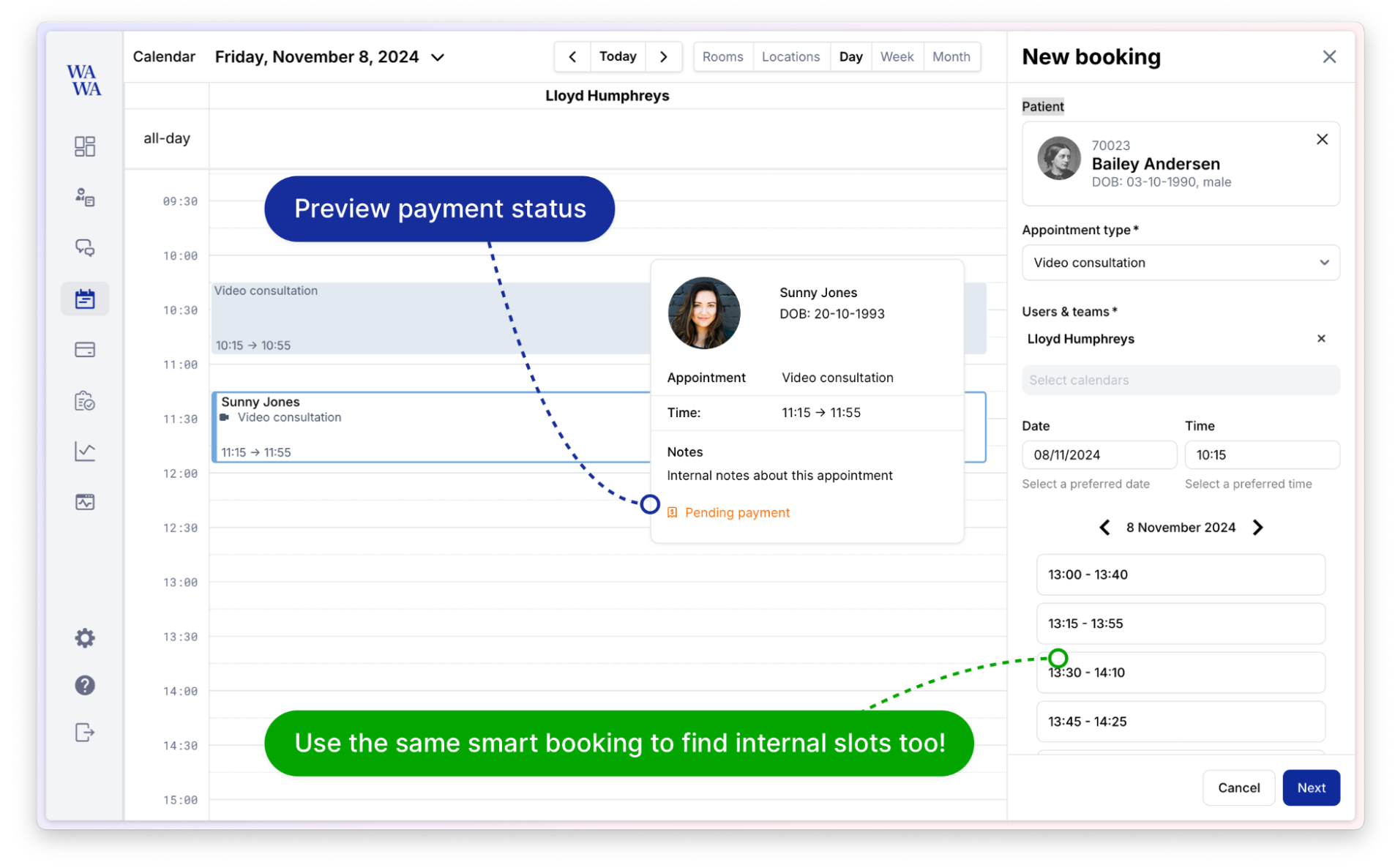The height and width of the screenshot is (868, 1395).
Task: Switch to Month view tab
Action: 951,57
